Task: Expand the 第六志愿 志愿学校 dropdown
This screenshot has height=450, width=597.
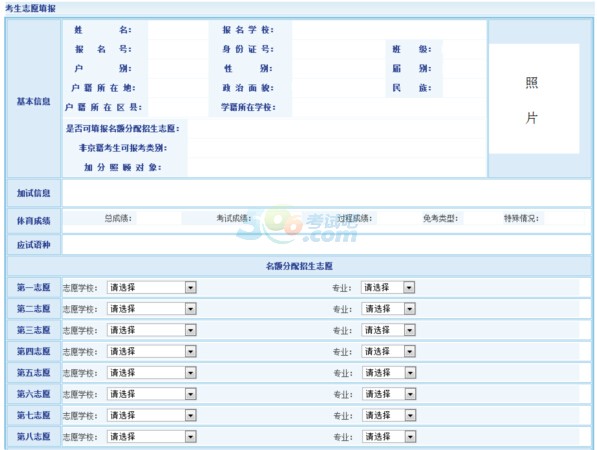Action: pos(152,394)
